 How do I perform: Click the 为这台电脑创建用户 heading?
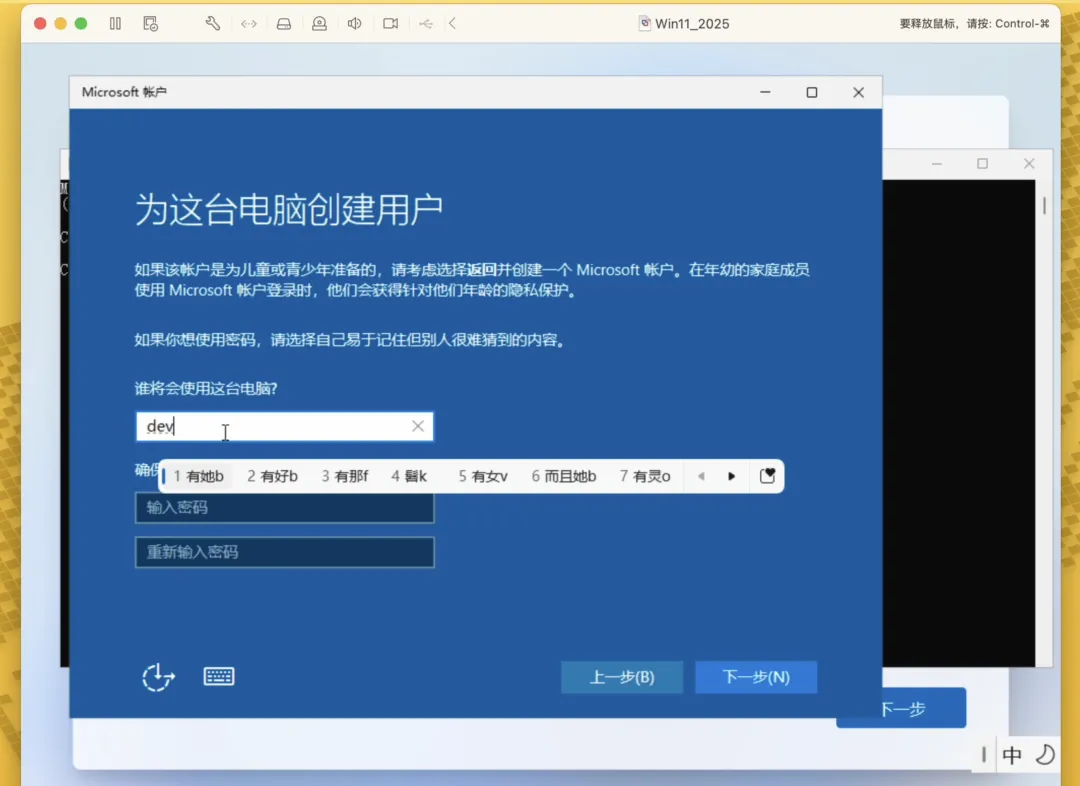pos(289,209)
